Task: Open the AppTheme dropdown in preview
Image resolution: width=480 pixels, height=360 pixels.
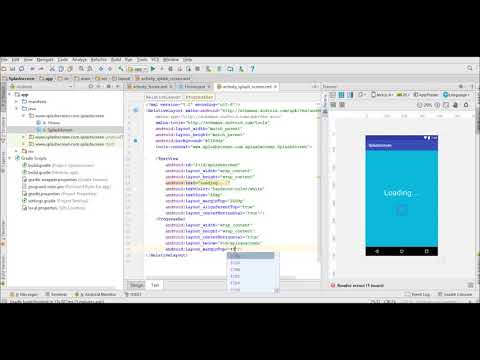Action: 426,95
